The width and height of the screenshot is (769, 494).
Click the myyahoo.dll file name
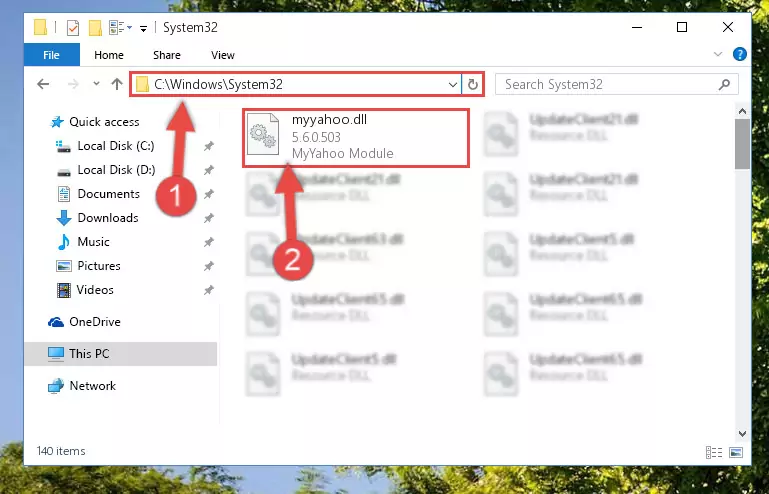pos(329,120)
